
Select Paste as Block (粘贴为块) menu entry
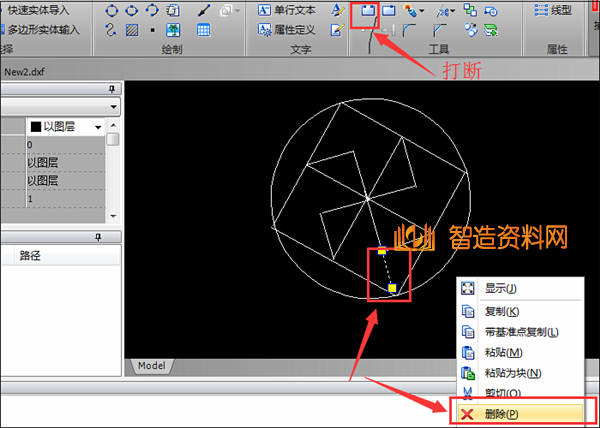click(512, 373)
